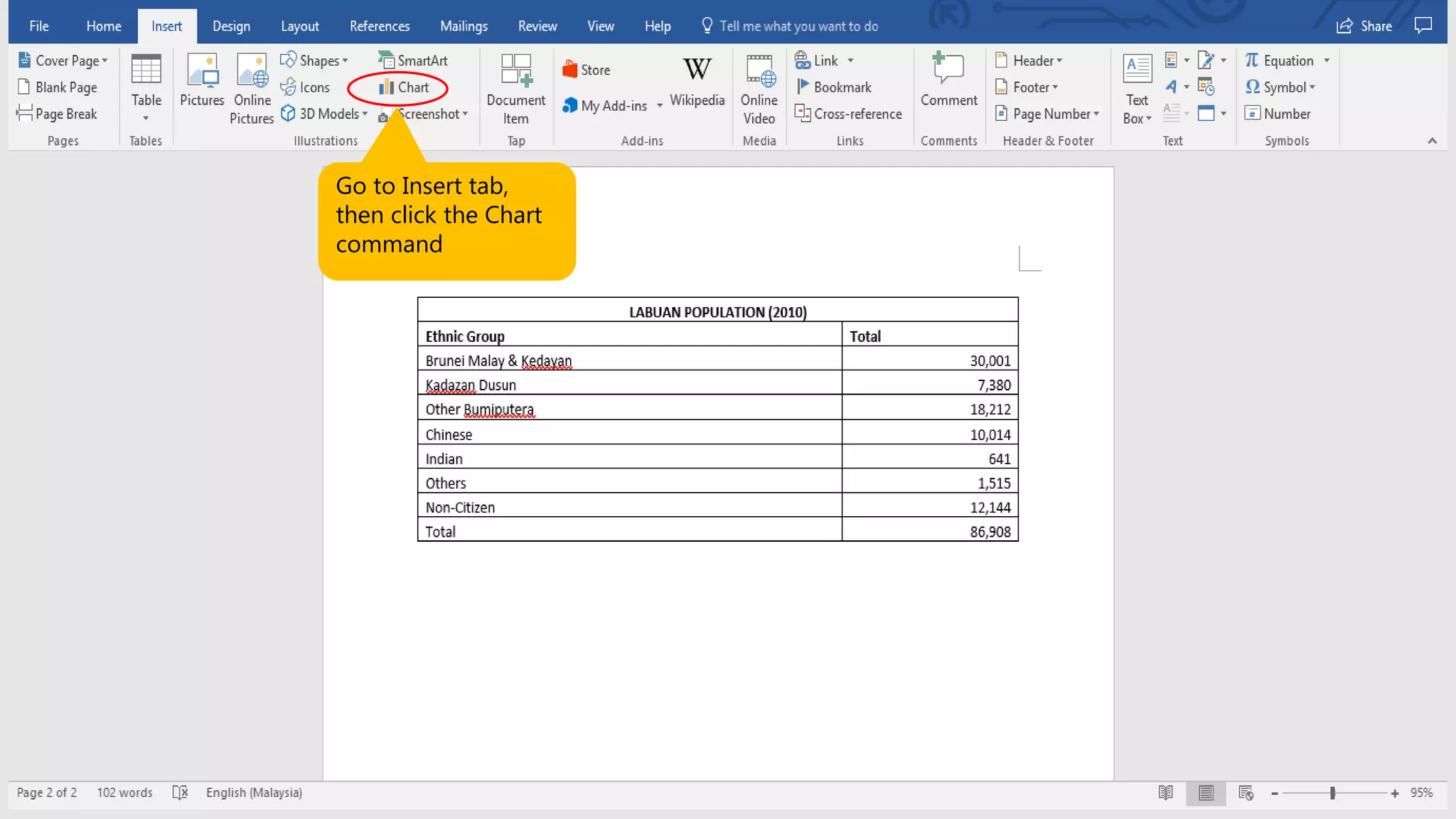Switch to Print Layout view
The width and height of the screenshot is (1456, 819).
pos(1206,793)
